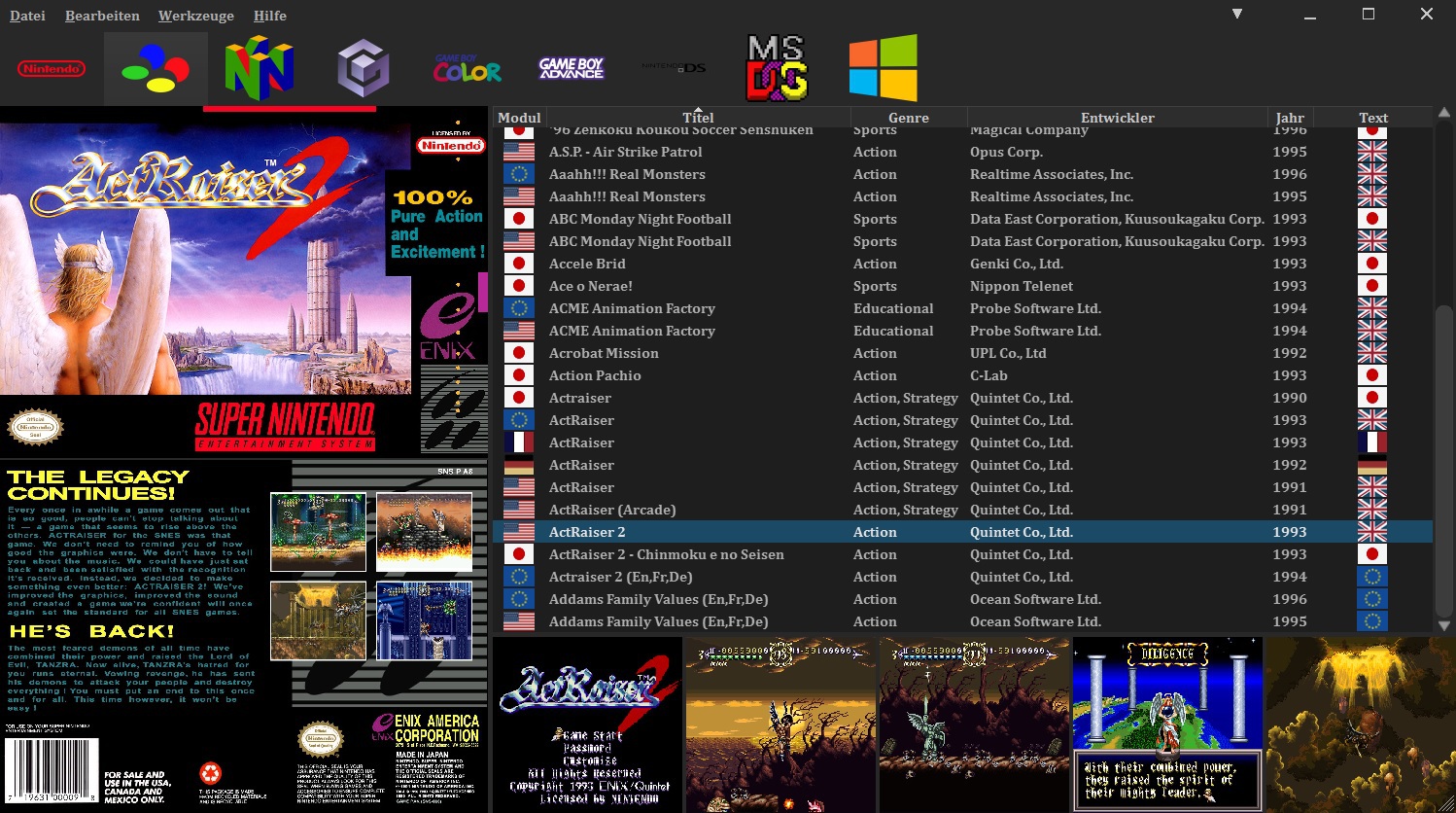
Task: Select the Windows platform icon
Action: (883, 68)
